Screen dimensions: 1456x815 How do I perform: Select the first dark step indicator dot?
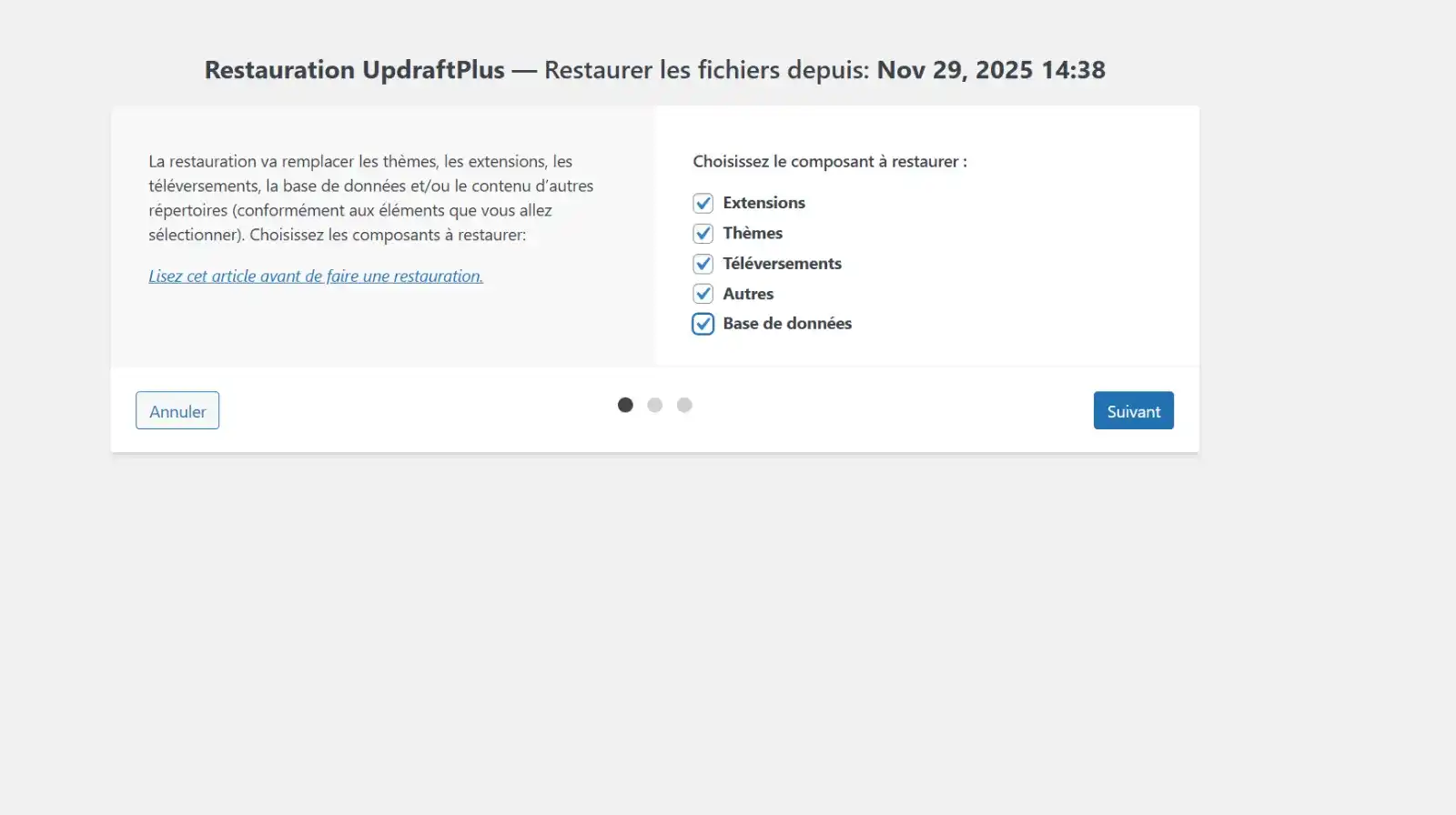[625, 405]
